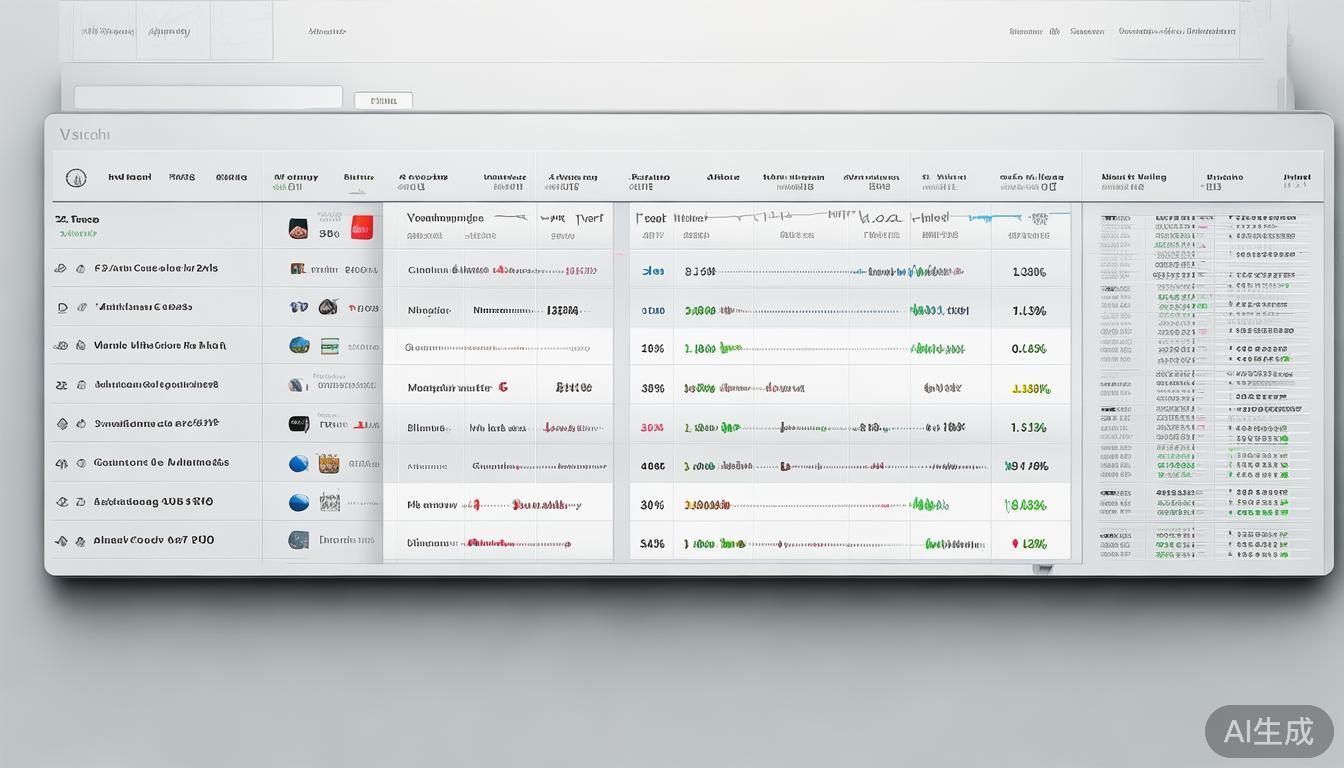Click the 'Vsicohi' window title
Image resolution: width=1344 pixels, height=768 pixels.
pos(85,134)
